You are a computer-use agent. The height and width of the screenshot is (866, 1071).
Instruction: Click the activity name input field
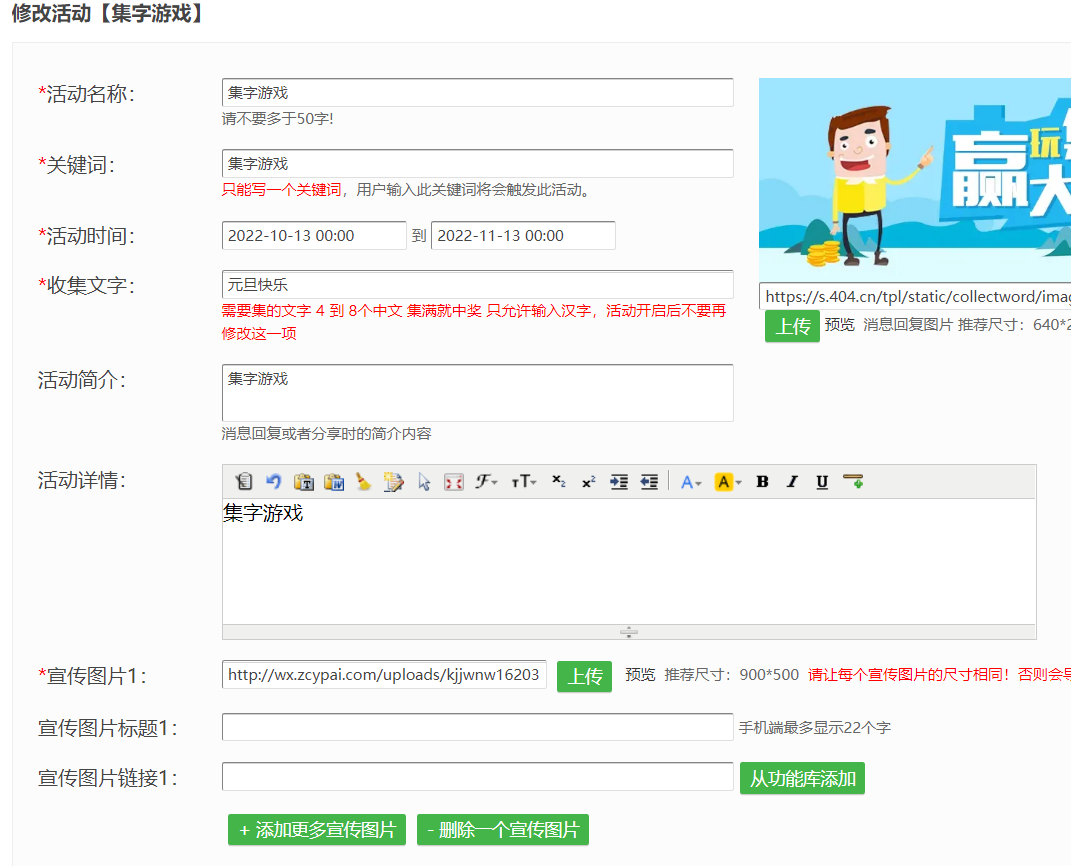coord(477,92)
